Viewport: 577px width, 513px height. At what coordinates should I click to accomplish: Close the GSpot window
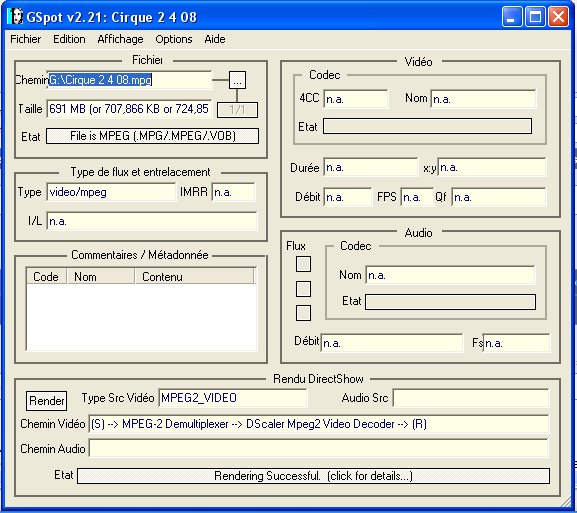(x=558, y=17)
